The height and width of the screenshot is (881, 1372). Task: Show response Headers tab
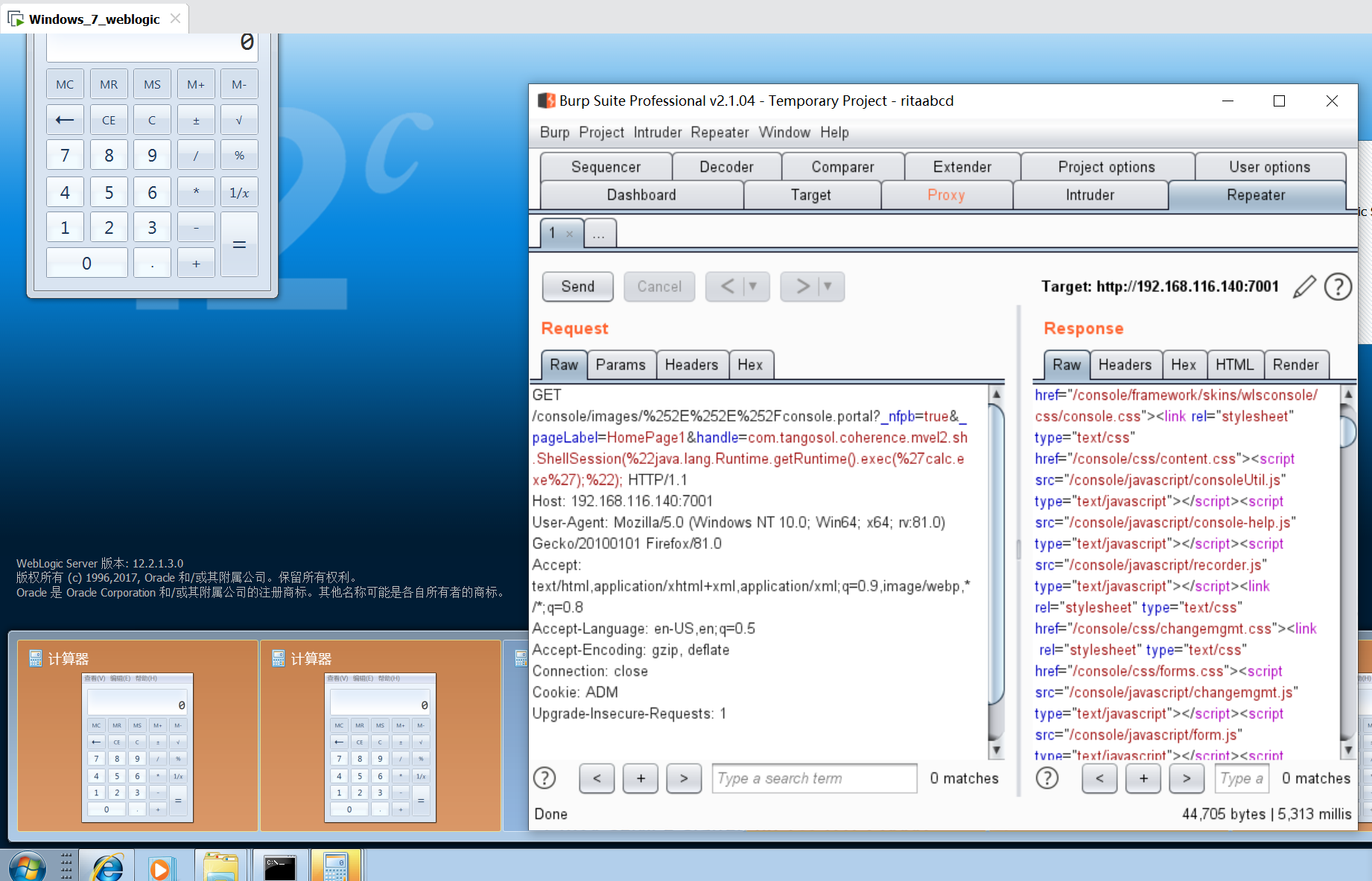[x=1125, y=365]
